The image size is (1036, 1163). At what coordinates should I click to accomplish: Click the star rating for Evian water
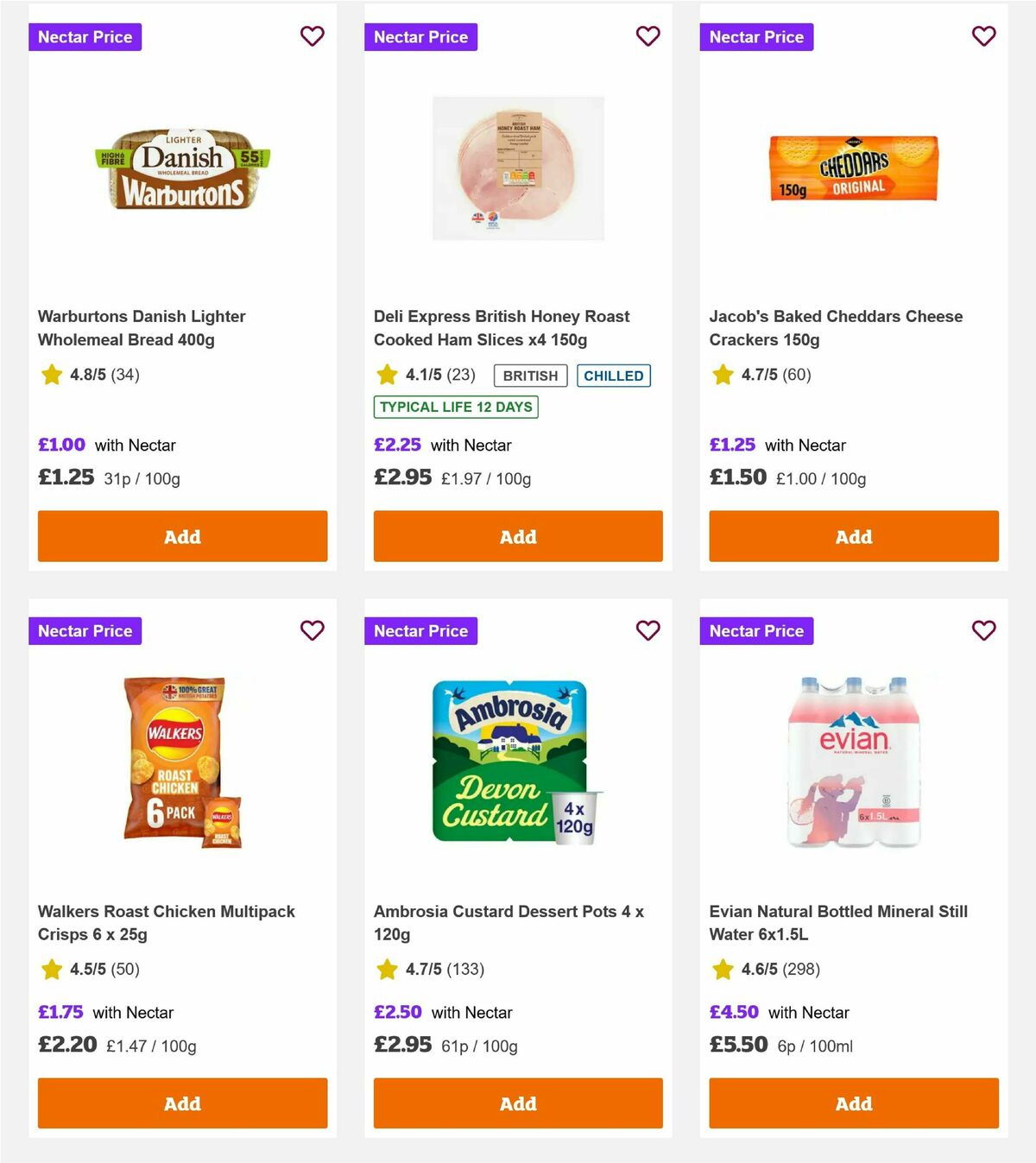pos(748,970)
